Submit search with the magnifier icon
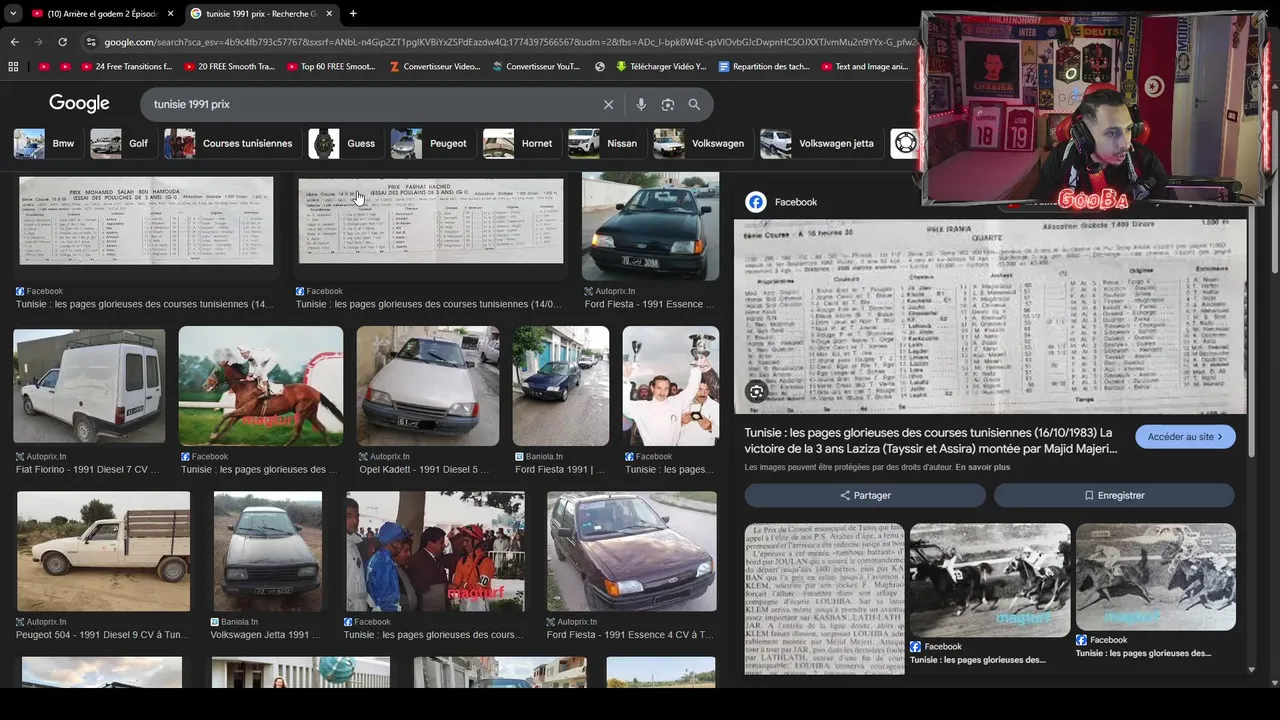 [694, 104]
